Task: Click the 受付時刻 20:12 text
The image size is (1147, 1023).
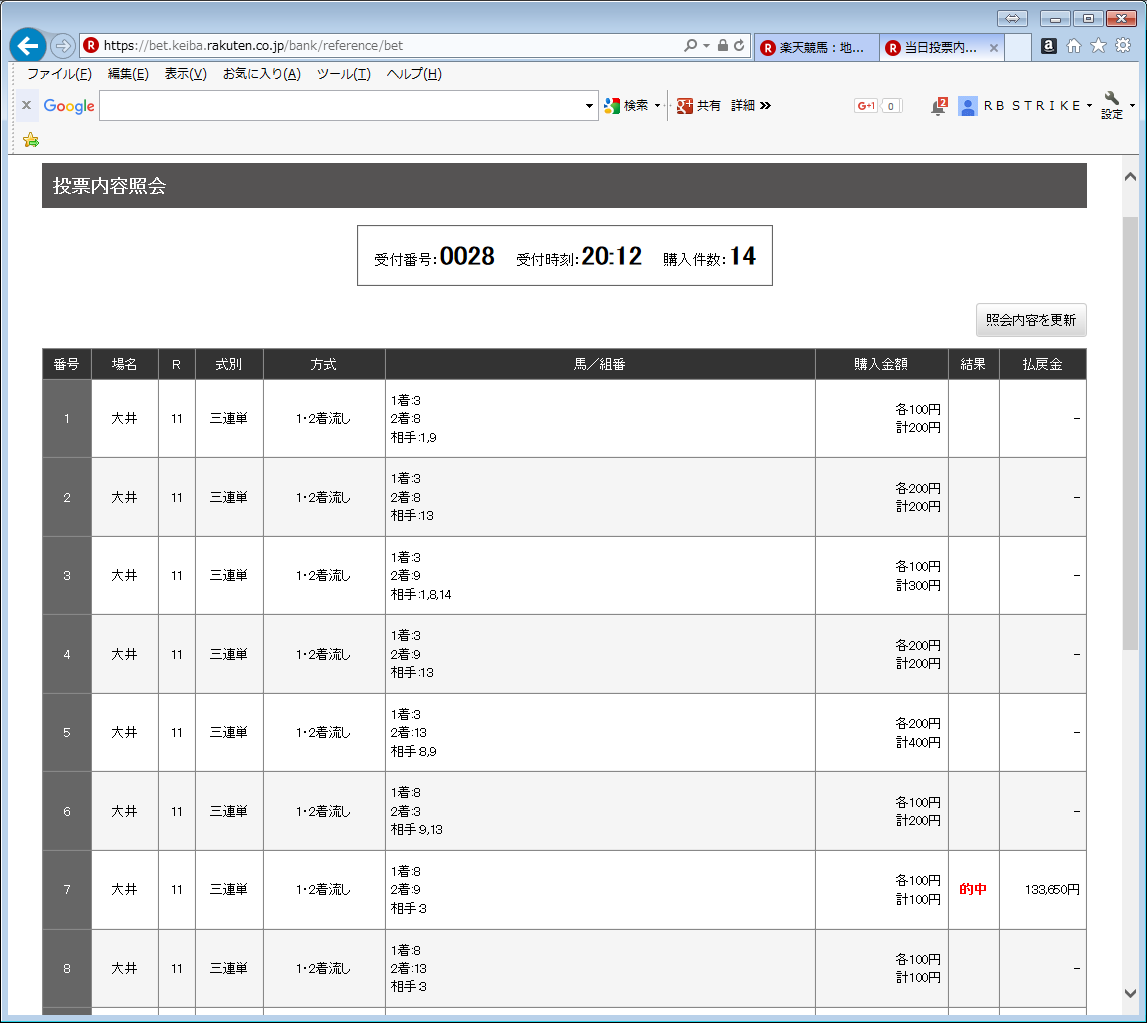Action: tap(579, 257)
